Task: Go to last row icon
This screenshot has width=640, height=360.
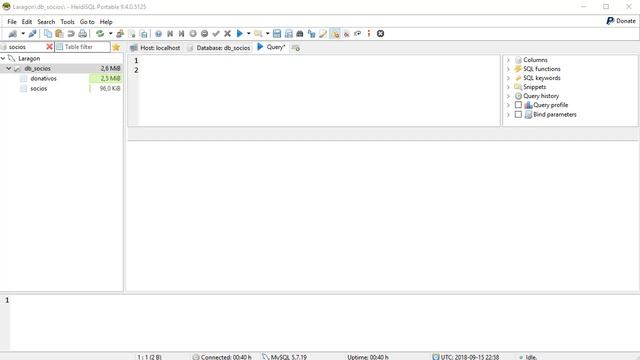Action: click(x=182, y=34)
